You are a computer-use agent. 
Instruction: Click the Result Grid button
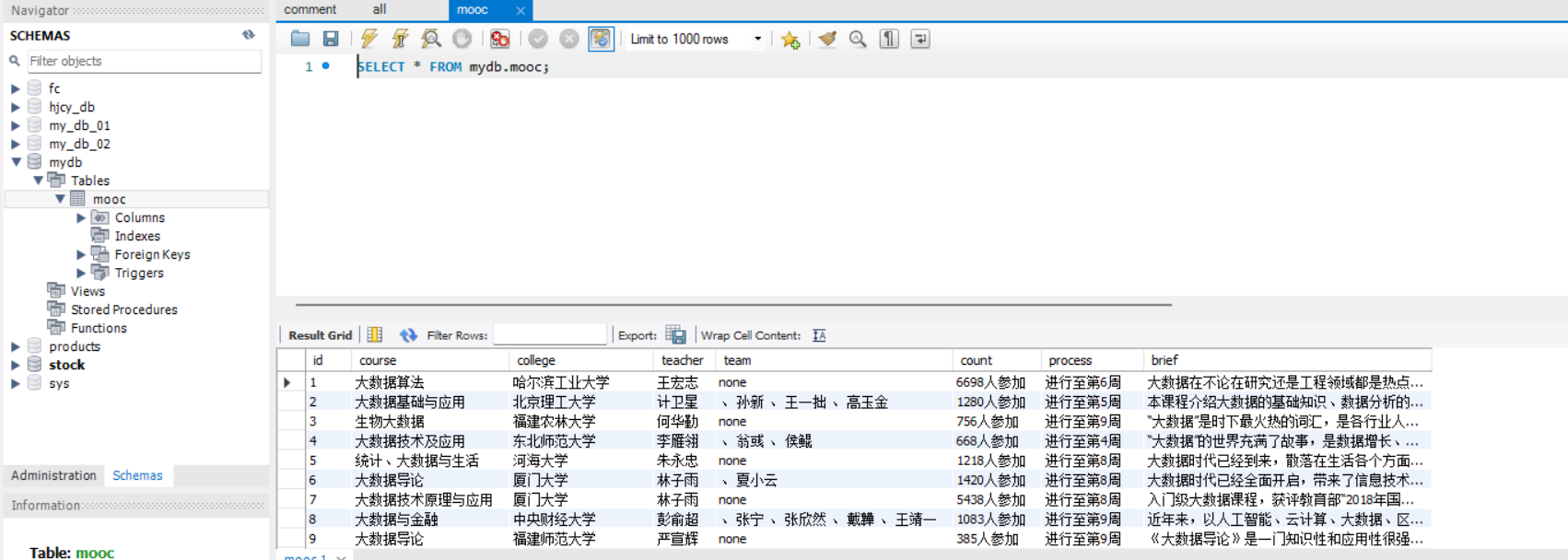click(x=320, y=335)
